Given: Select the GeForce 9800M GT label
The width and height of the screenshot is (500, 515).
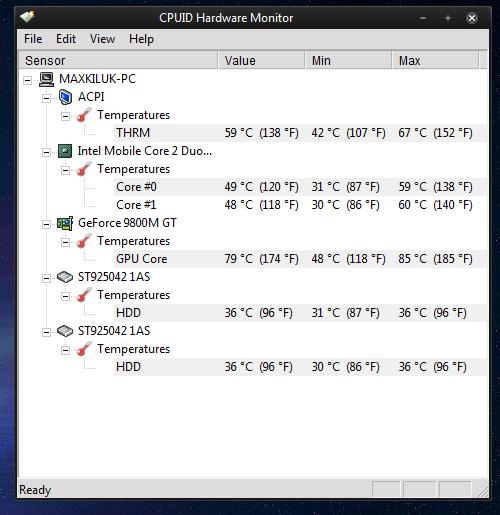Looking at the screenshot, I should [127, 223].
